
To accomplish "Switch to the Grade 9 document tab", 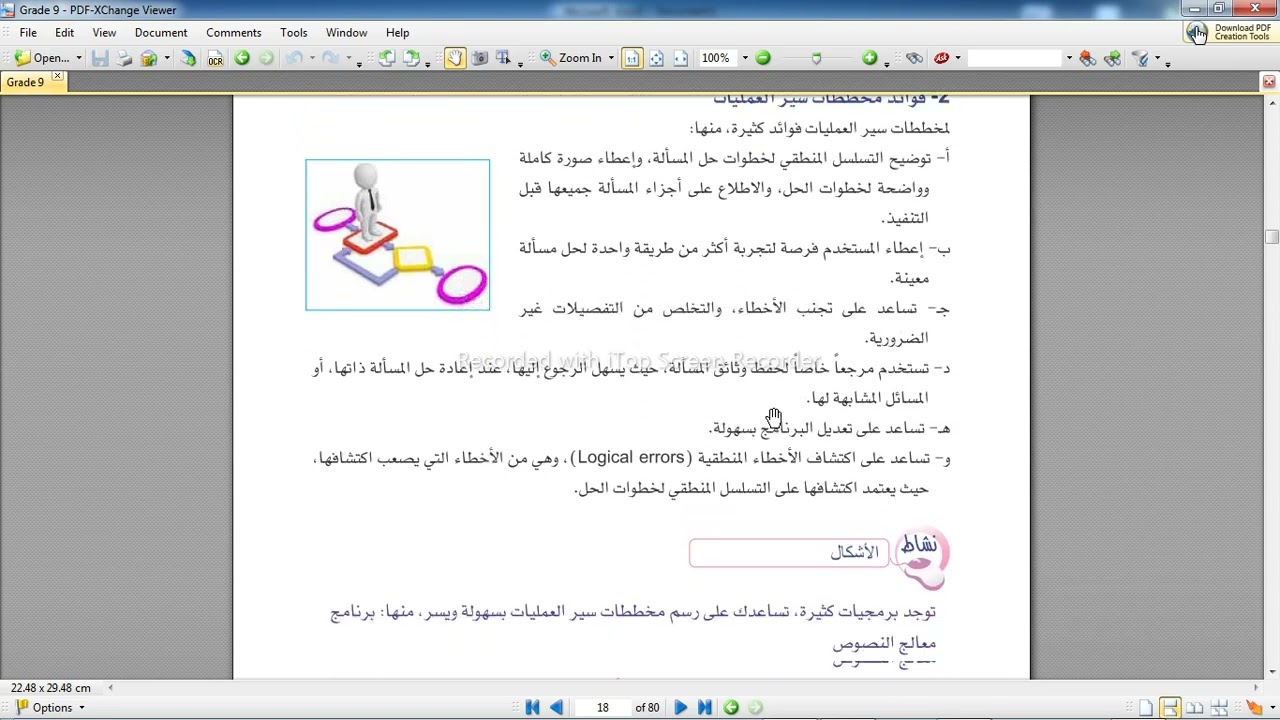I will click(x=26, y=82).
